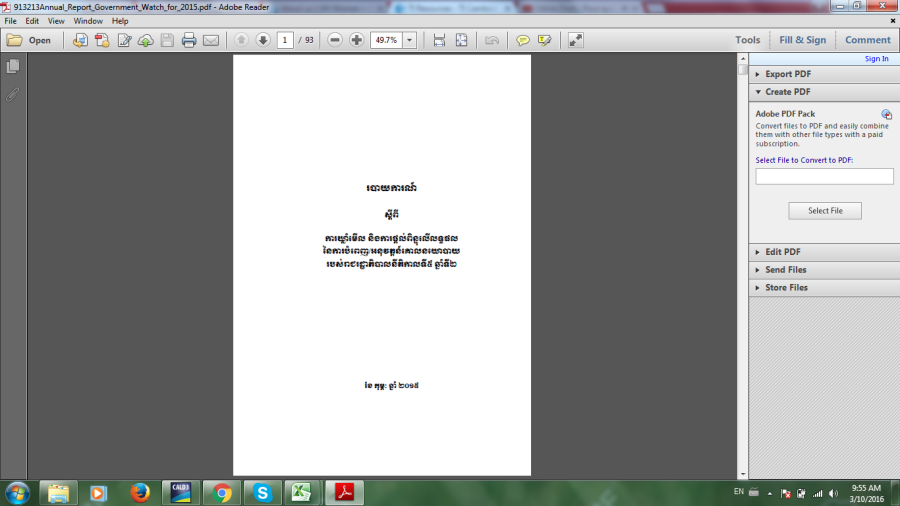The image size is (900, 506).
Task: Switch to the Fill & Sign pane
Action: click(x=803, y=40)
